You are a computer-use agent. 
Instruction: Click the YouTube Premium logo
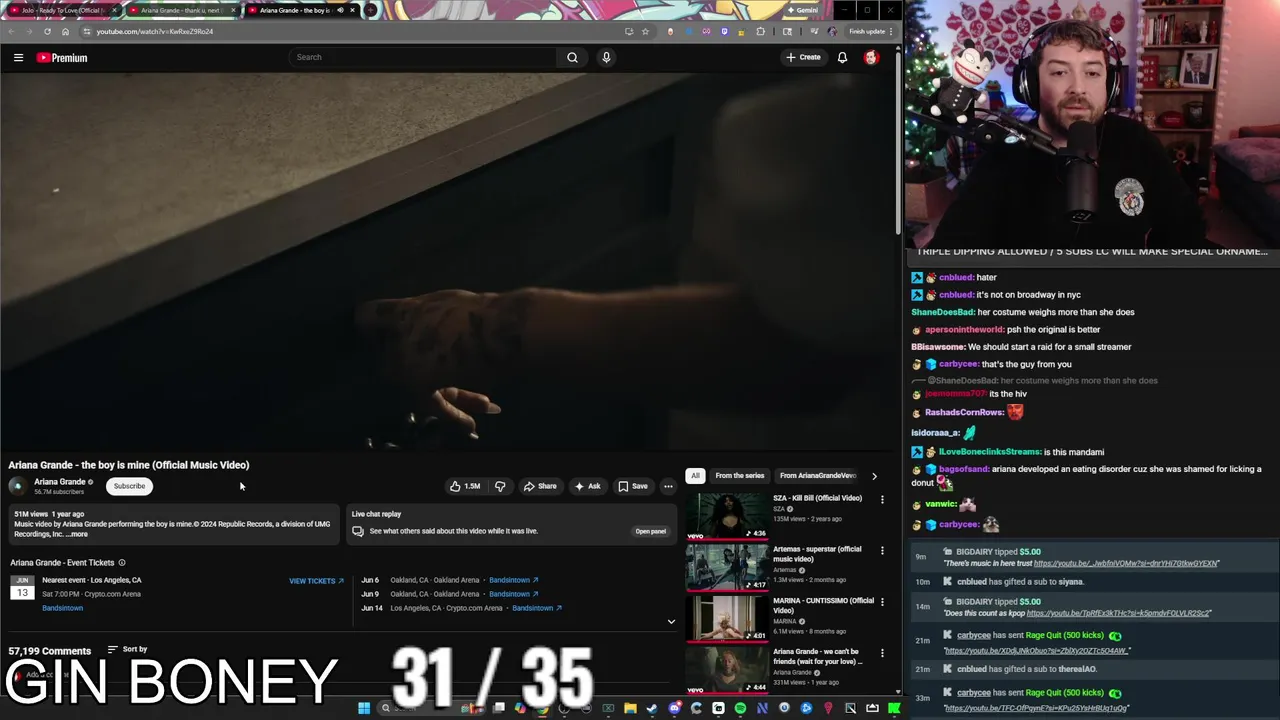[x=62, y=57]
